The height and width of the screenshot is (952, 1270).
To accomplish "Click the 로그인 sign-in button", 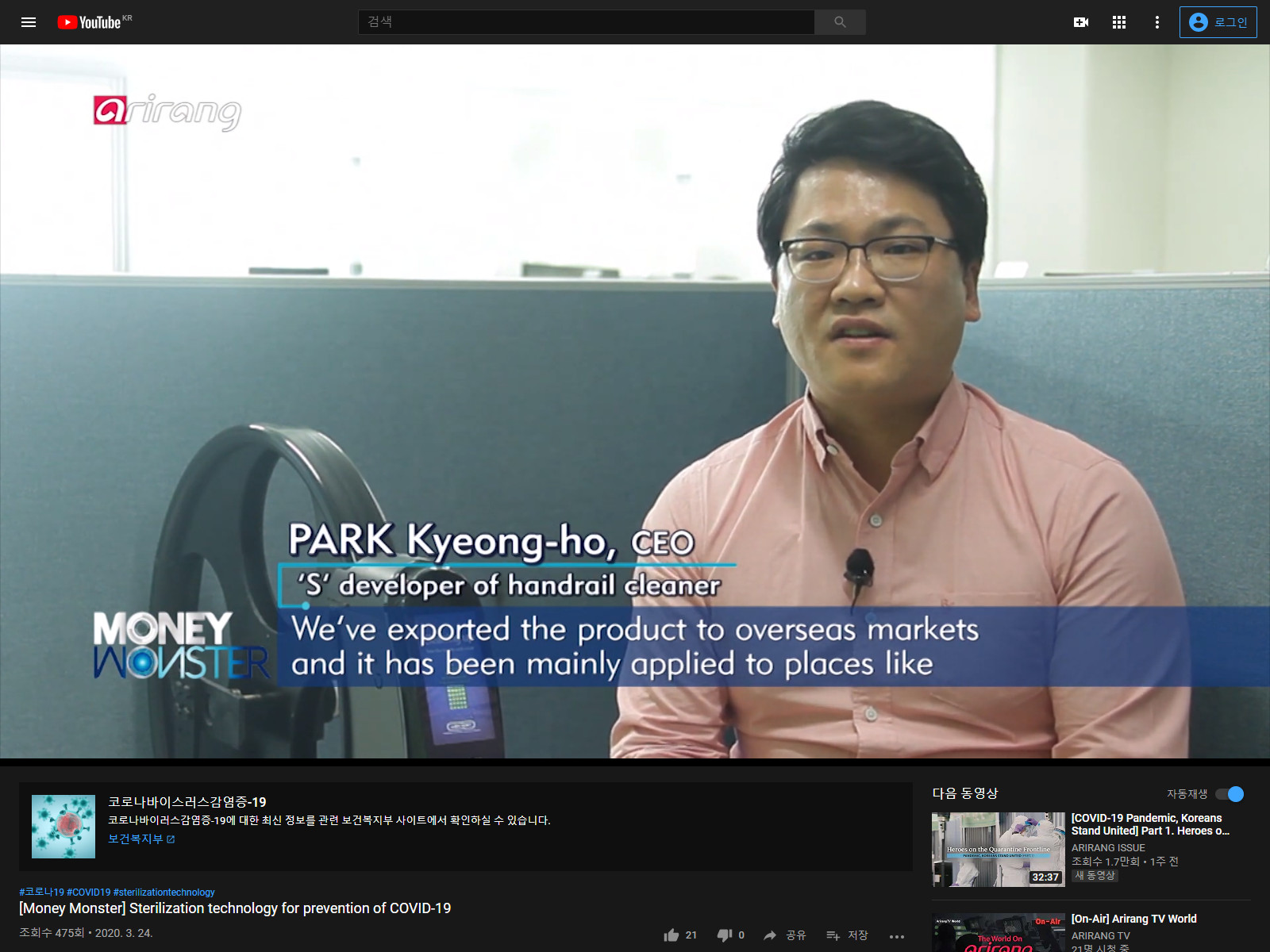I will 1218,22.
